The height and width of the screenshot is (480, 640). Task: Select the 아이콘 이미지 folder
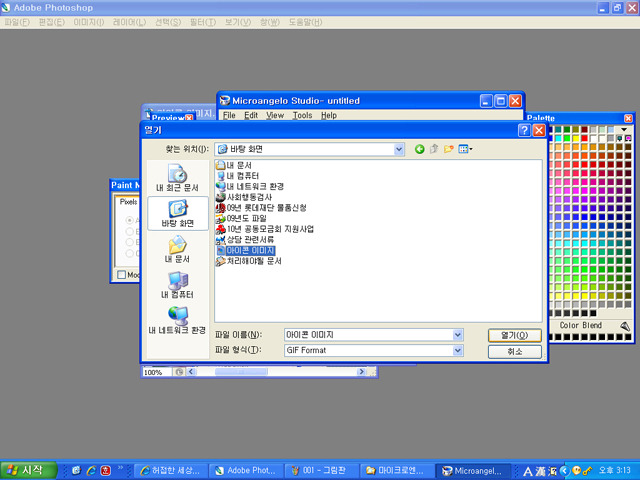coord(245,250)
